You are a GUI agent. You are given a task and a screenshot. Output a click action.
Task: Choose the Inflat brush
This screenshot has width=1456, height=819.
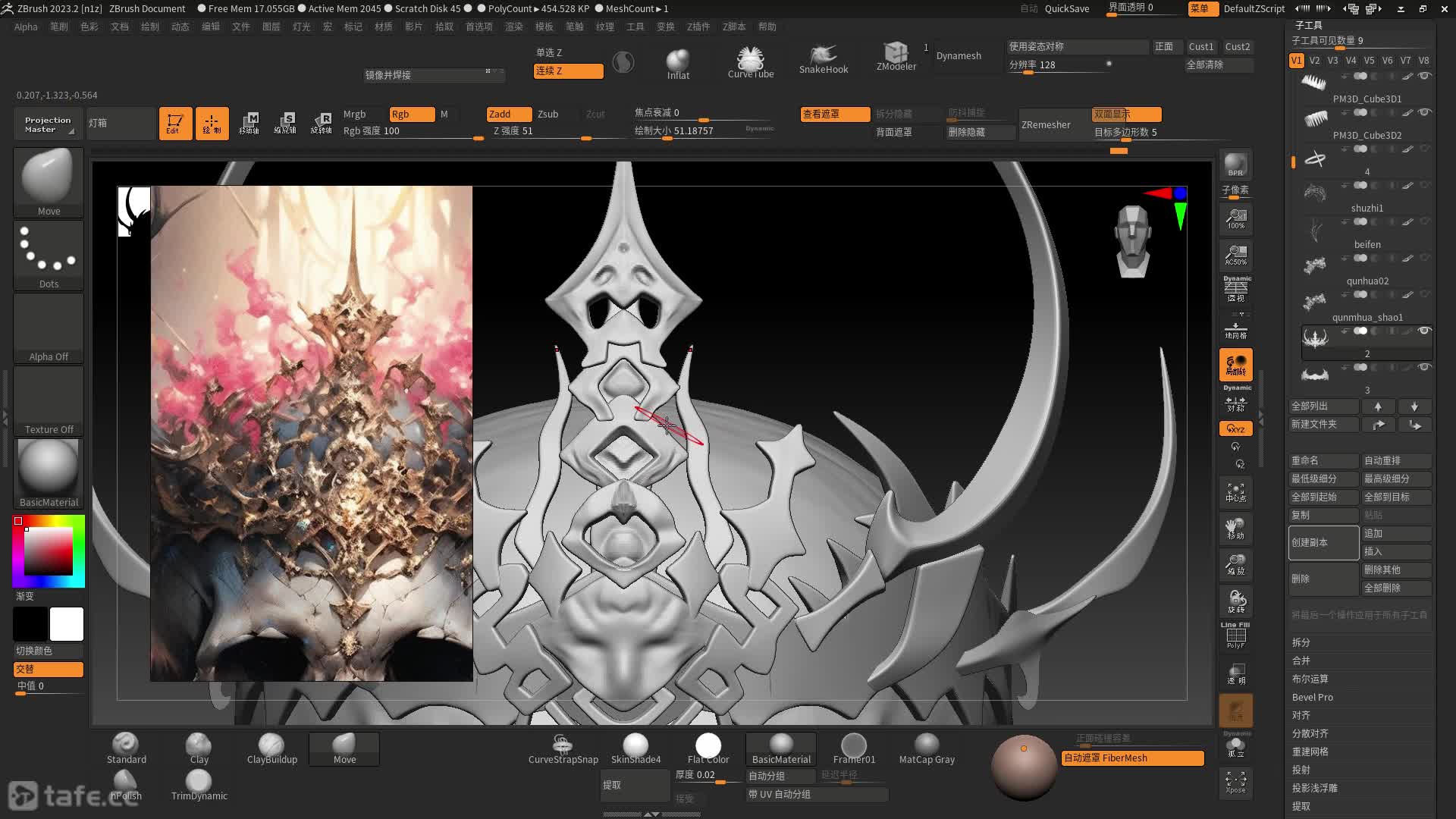coord(678,63)
